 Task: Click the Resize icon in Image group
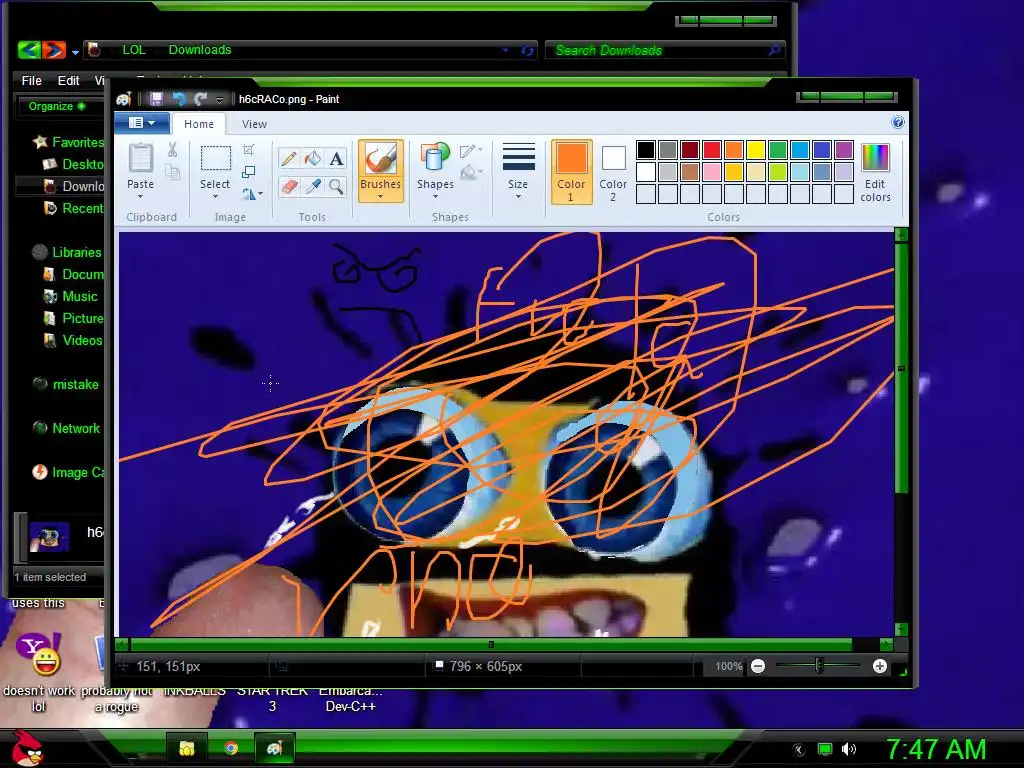click(x=248, y=172)
